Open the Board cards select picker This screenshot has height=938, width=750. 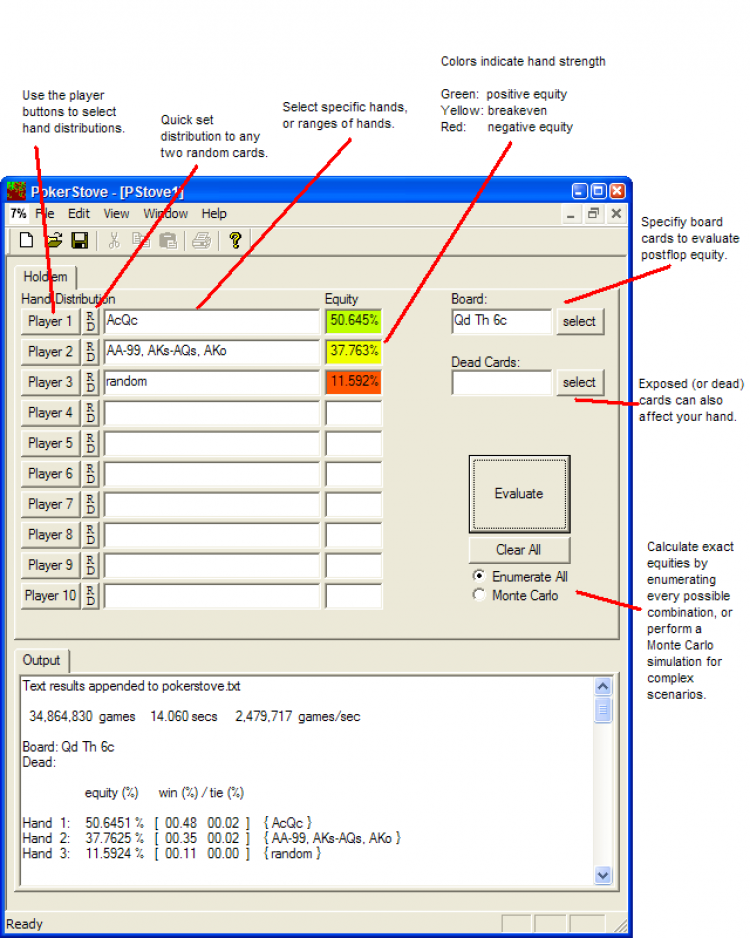580,321
